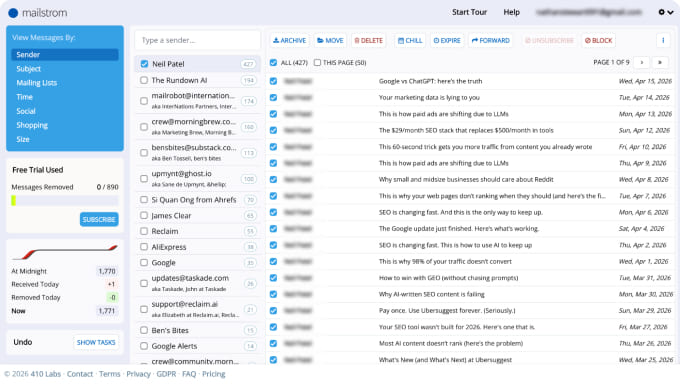Click the Start Tour link
The image size is (680, 384).
tap(469, 12)
